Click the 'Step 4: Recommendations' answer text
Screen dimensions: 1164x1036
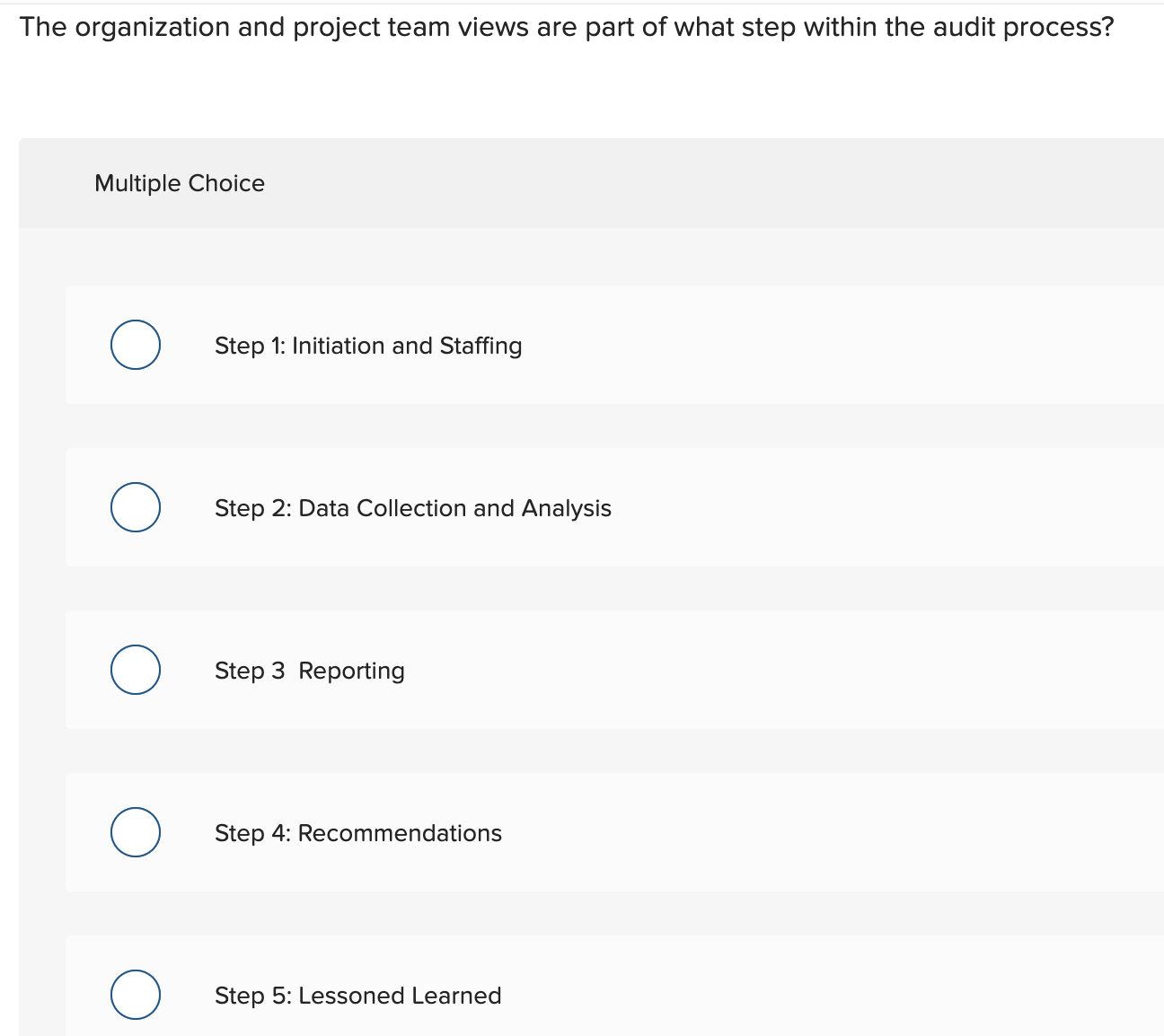coord(357,833)
